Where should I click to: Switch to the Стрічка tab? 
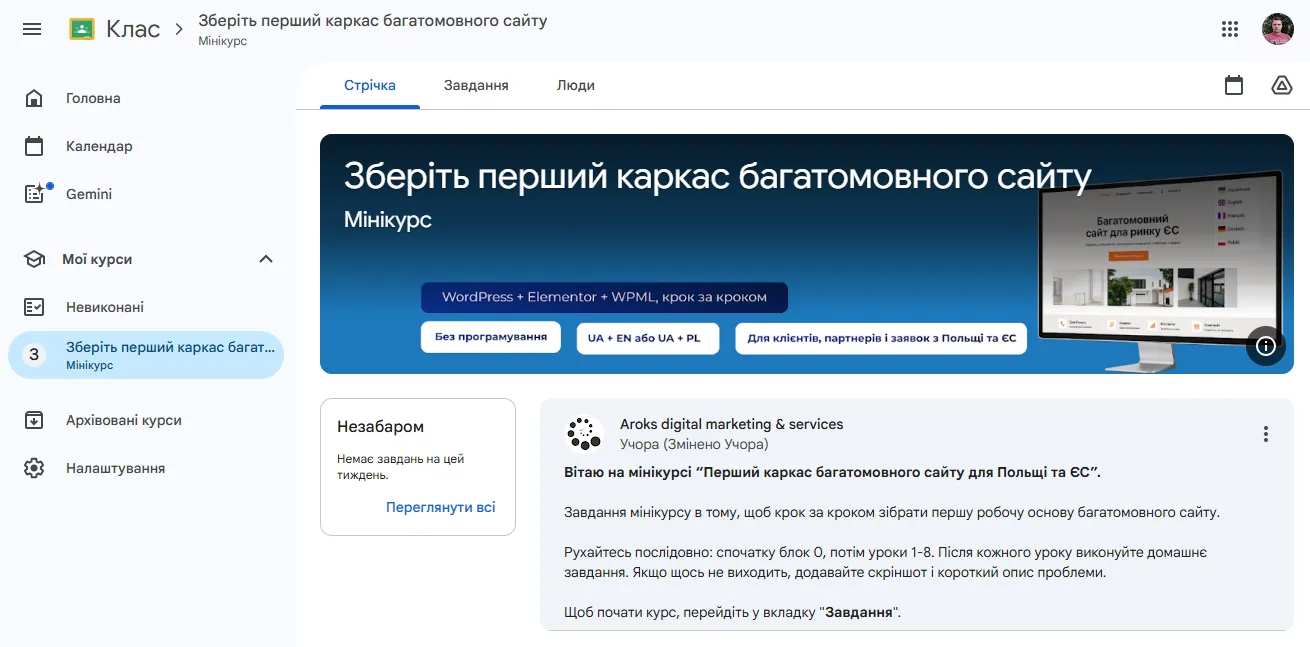coord(370,85)
